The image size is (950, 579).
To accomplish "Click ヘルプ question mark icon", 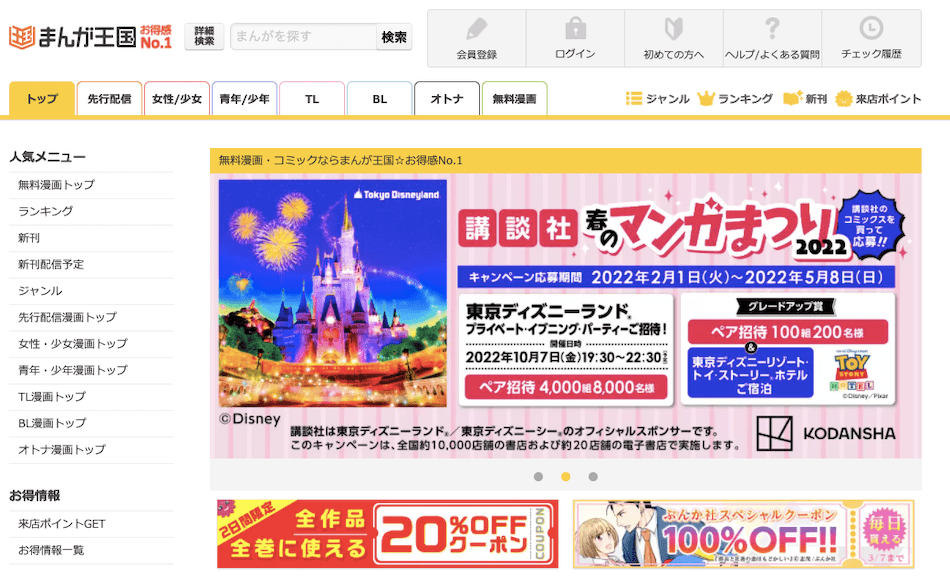I will (x=772, y=28).
